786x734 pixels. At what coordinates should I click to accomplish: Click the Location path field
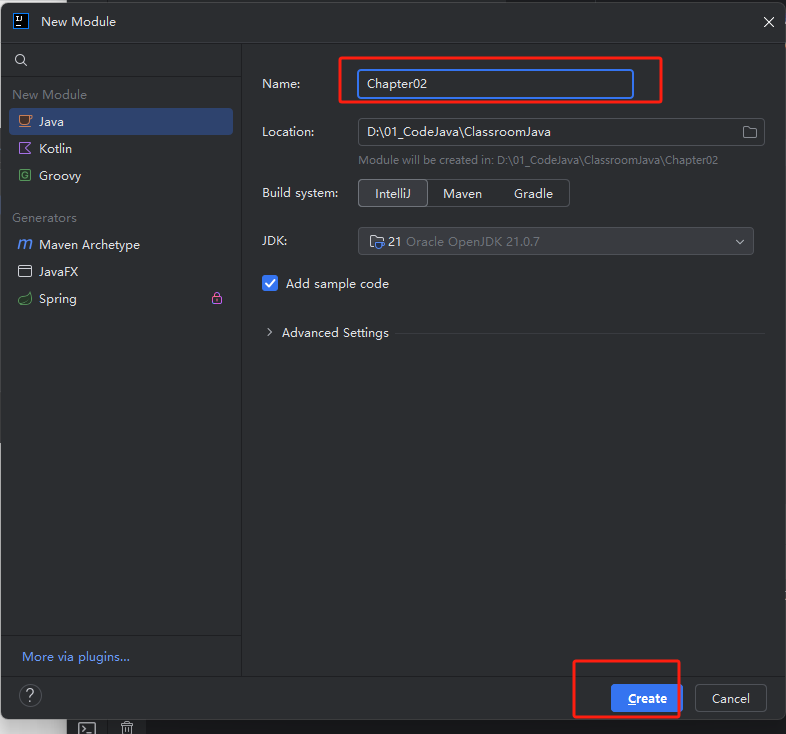[x=561, y=132]
